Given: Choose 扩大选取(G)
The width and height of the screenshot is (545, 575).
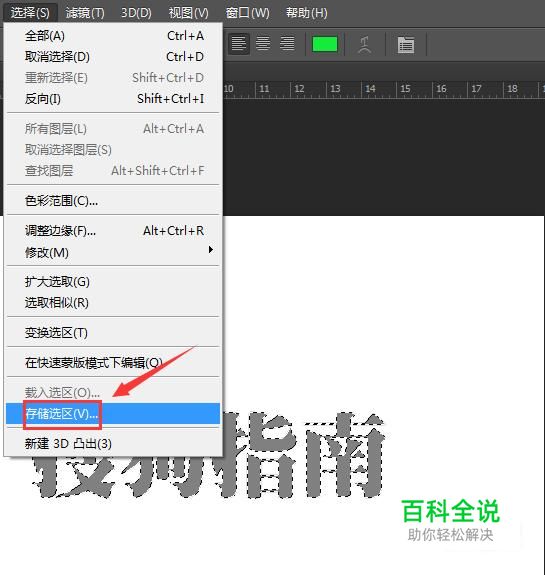Looking at the screenshot, I should 113,282.
